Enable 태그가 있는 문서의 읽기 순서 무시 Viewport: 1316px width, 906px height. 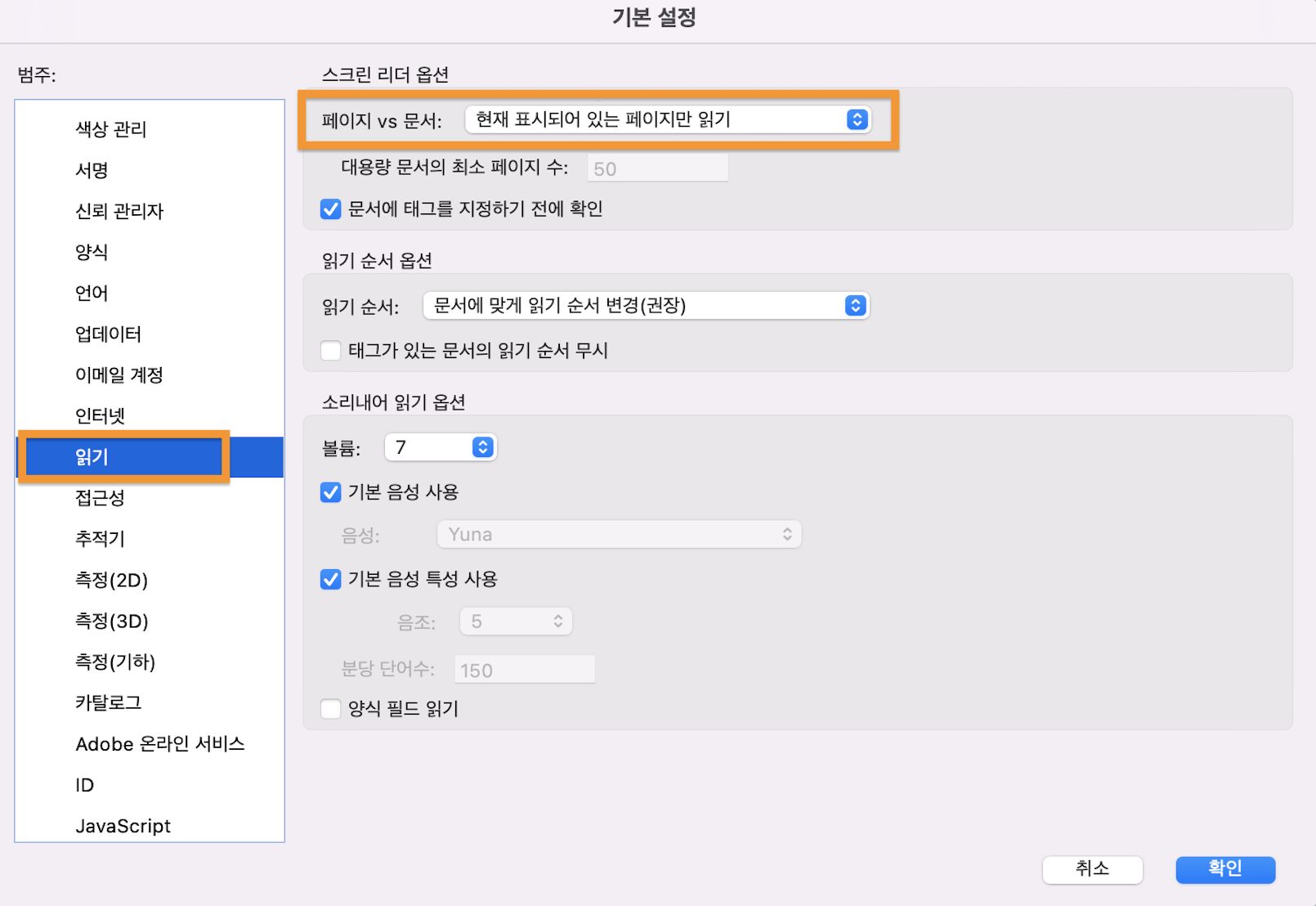pyautogui.click(x=330, y=350)
